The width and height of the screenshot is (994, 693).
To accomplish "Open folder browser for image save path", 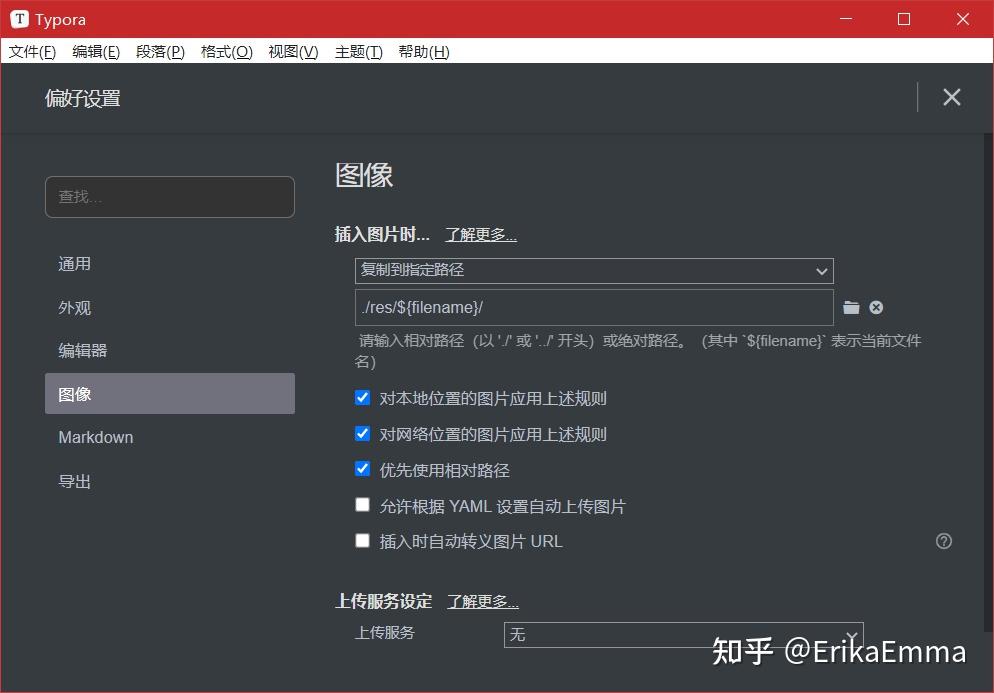I will (x=852, y=308).
